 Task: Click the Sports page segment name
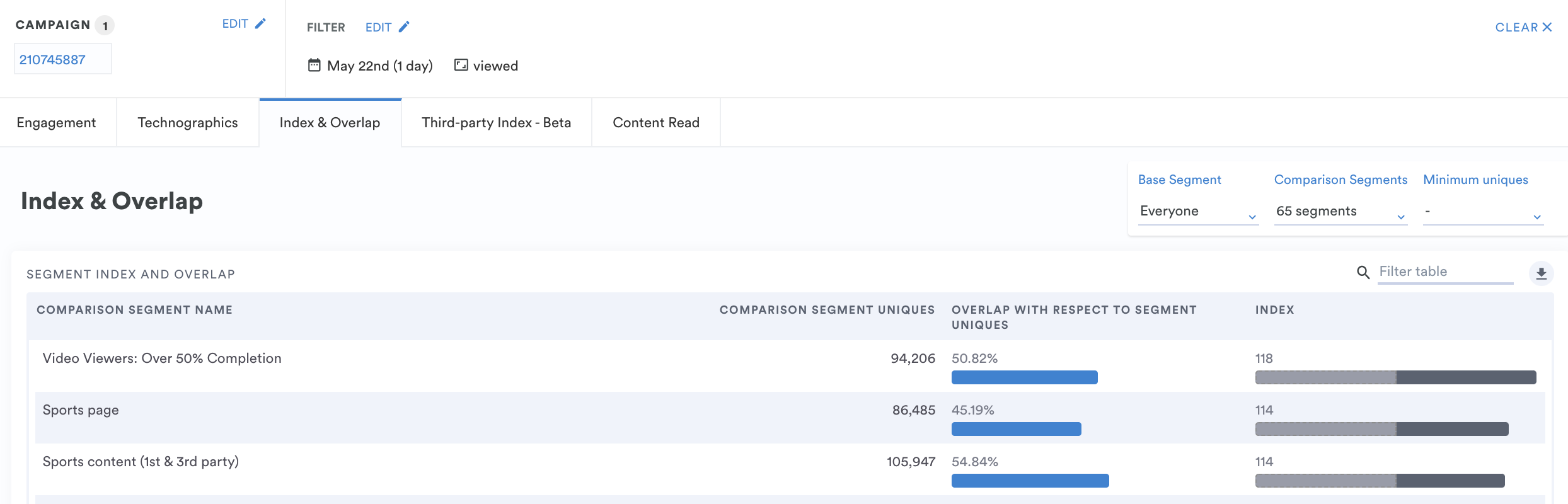pyautogui.click(x=81, y=410)
